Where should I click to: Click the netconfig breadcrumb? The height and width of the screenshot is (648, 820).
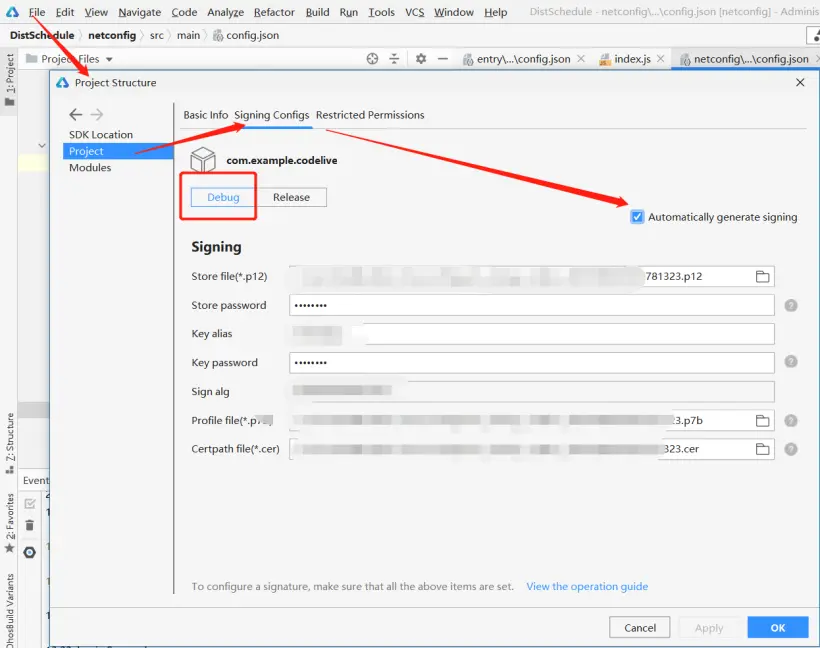(x=112, y=35)
